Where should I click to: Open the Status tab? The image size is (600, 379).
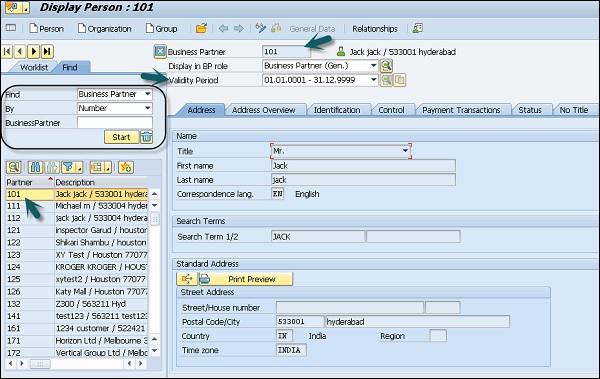(530, 110)
